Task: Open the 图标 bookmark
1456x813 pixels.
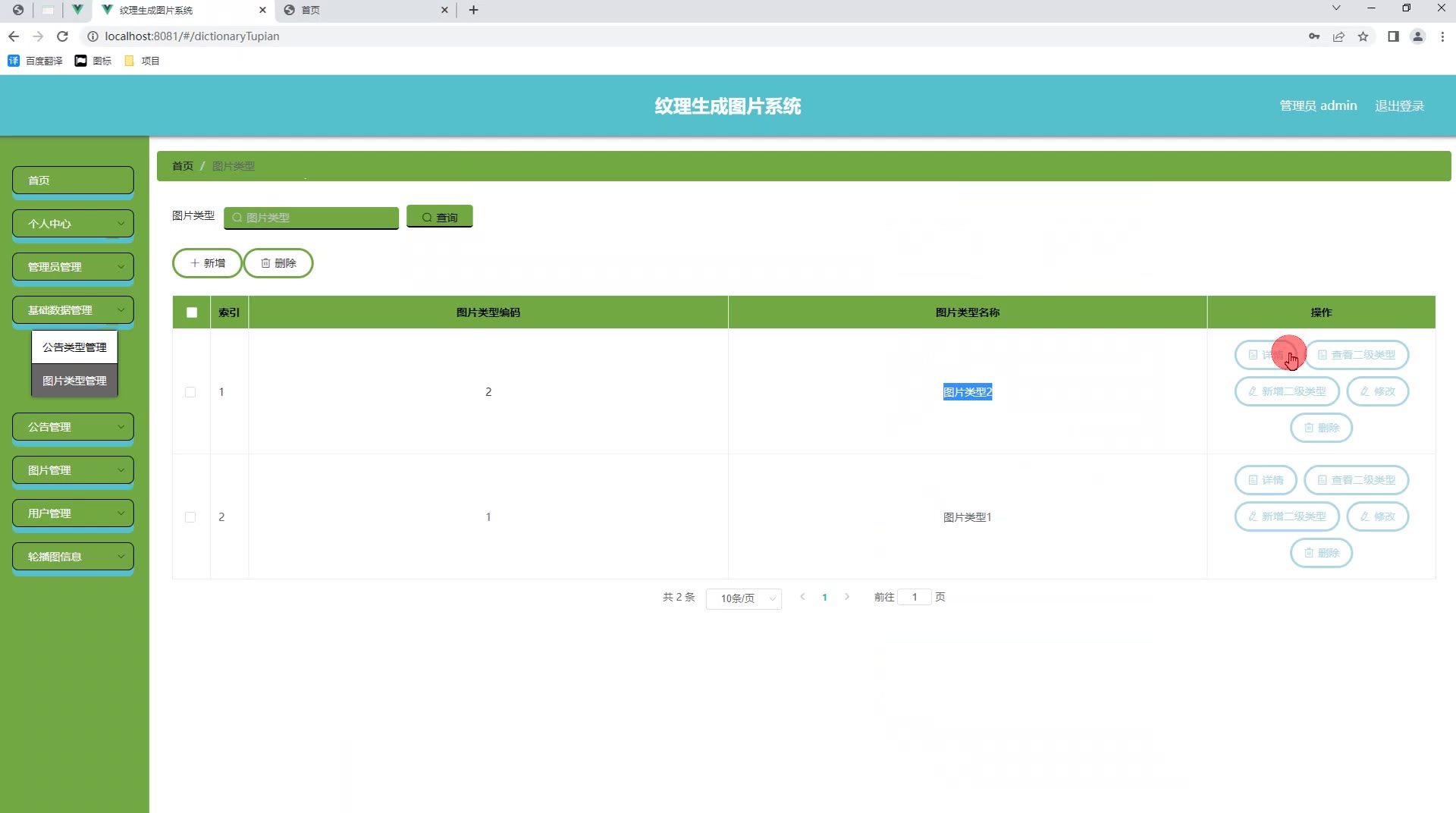Action: pyautogui.click(x=93, y=61)
